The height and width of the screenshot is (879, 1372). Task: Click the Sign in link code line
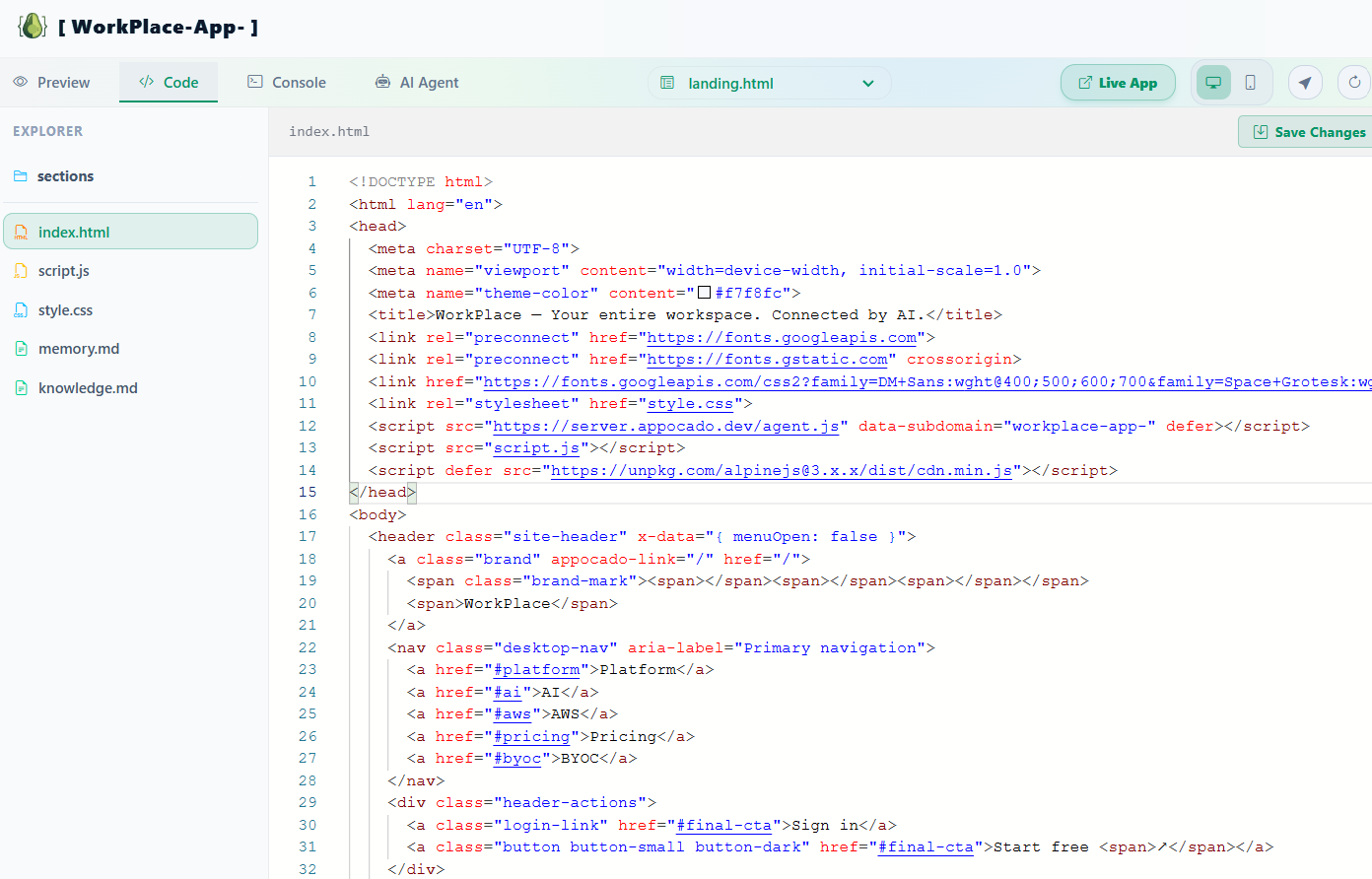click(652, 825)
